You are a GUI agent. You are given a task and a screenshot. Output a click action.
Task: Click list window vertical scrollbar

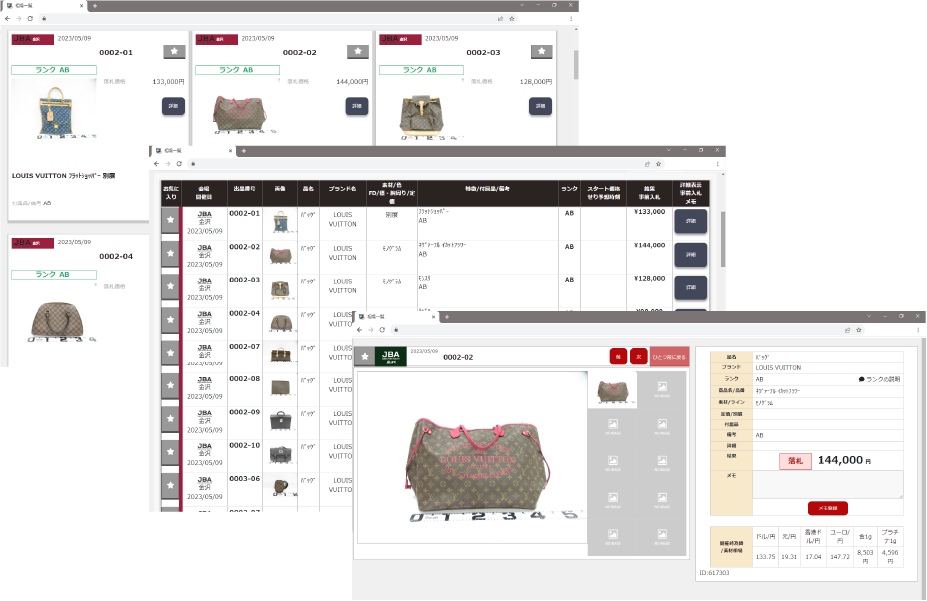click(x=722, y=238)
